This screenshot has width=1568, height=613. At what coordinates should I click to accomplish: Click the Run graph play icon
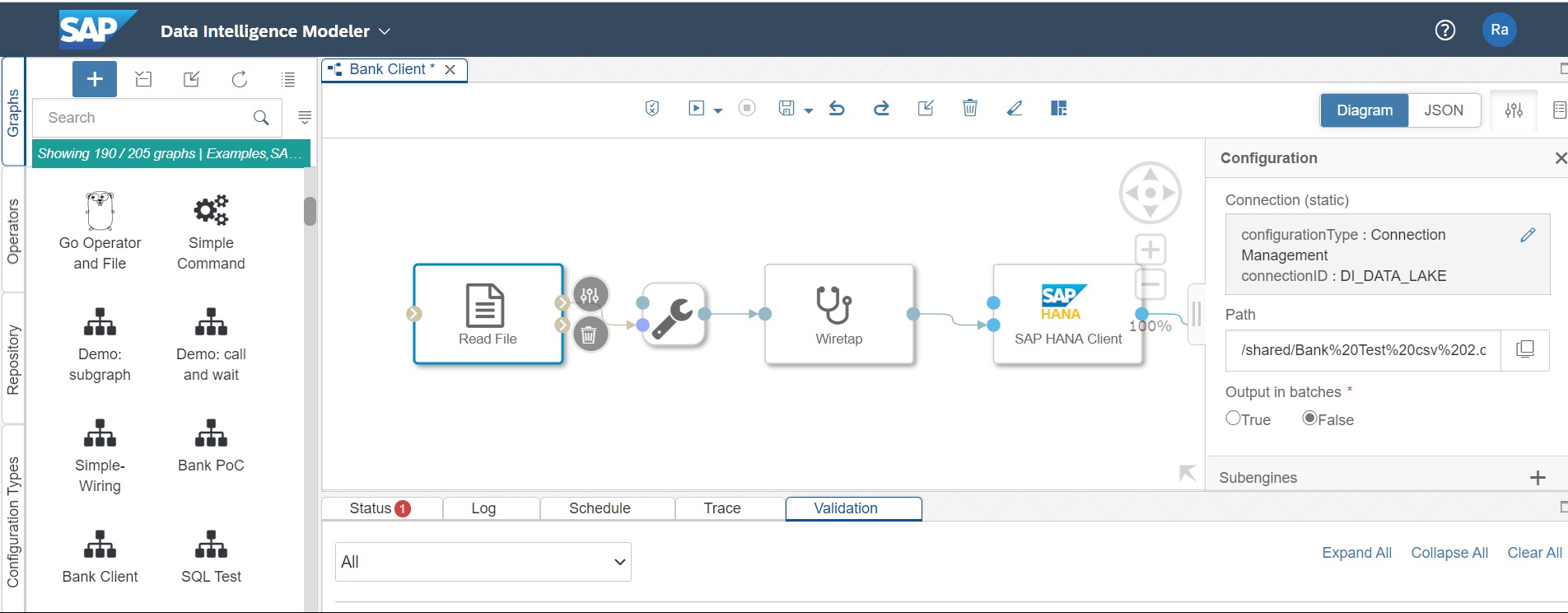click(x=697, y=109)
